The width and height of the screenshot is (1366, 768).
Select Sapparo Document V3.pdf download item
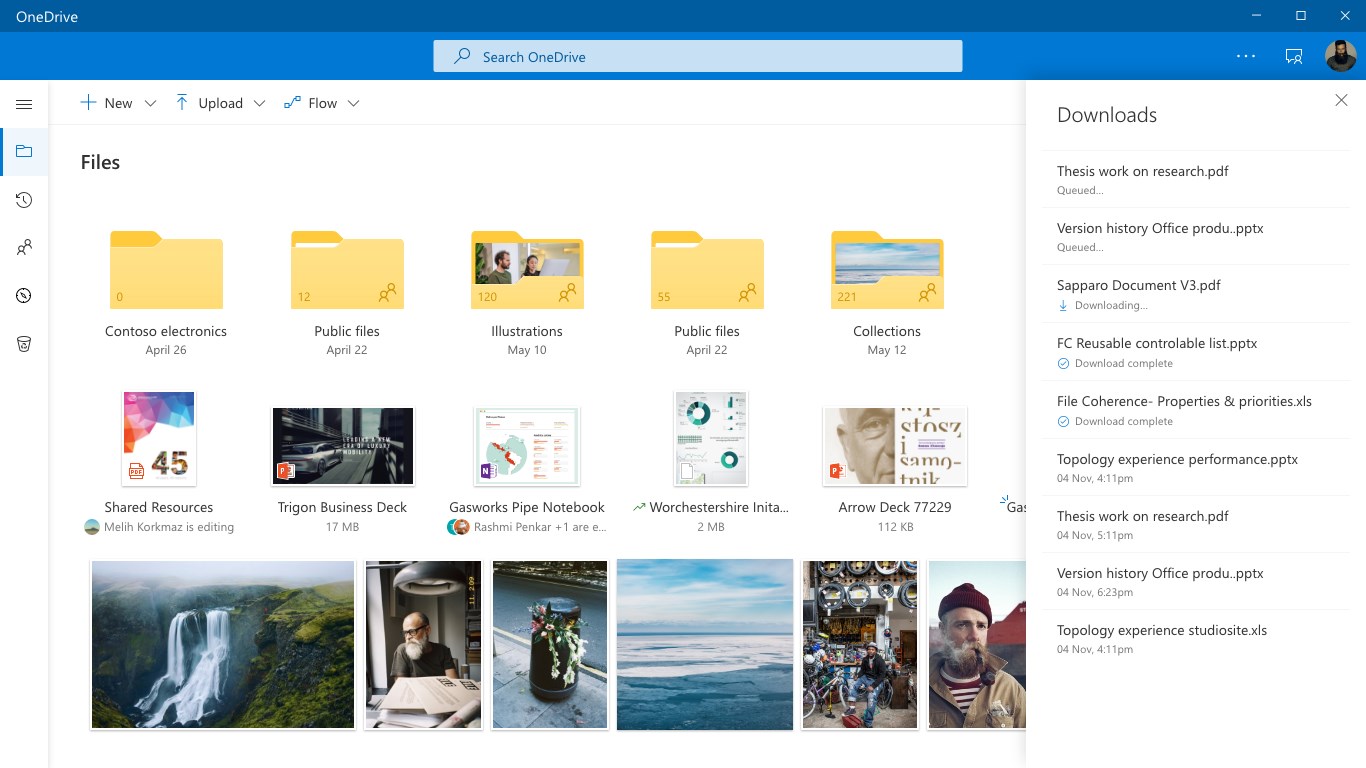[x=1138, y=285]
